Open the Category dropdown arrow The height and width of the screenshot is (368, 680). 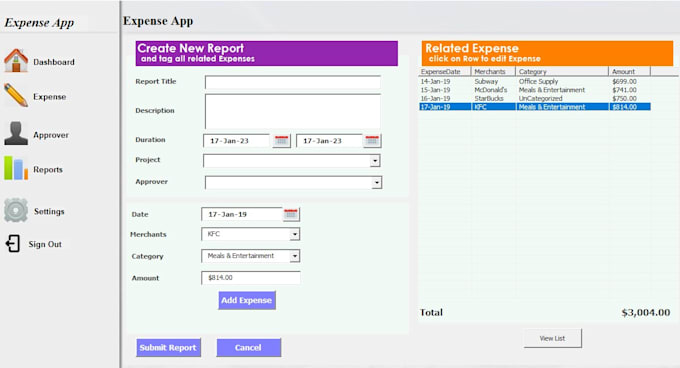point(295,256)
